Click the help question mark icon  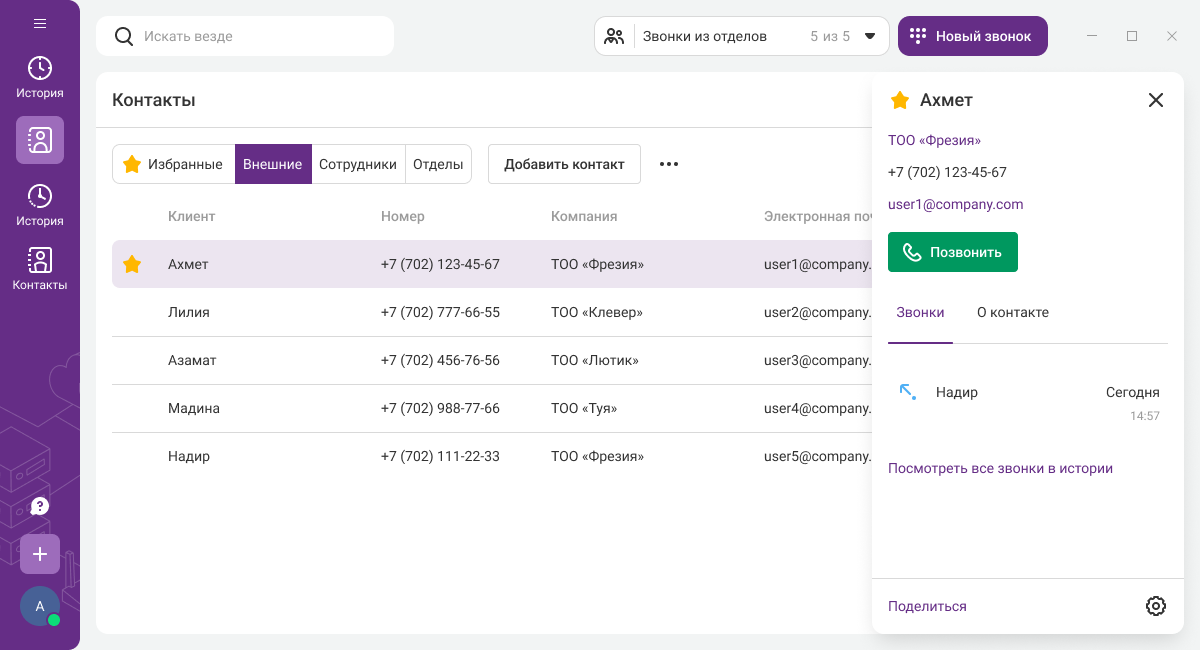40,506
